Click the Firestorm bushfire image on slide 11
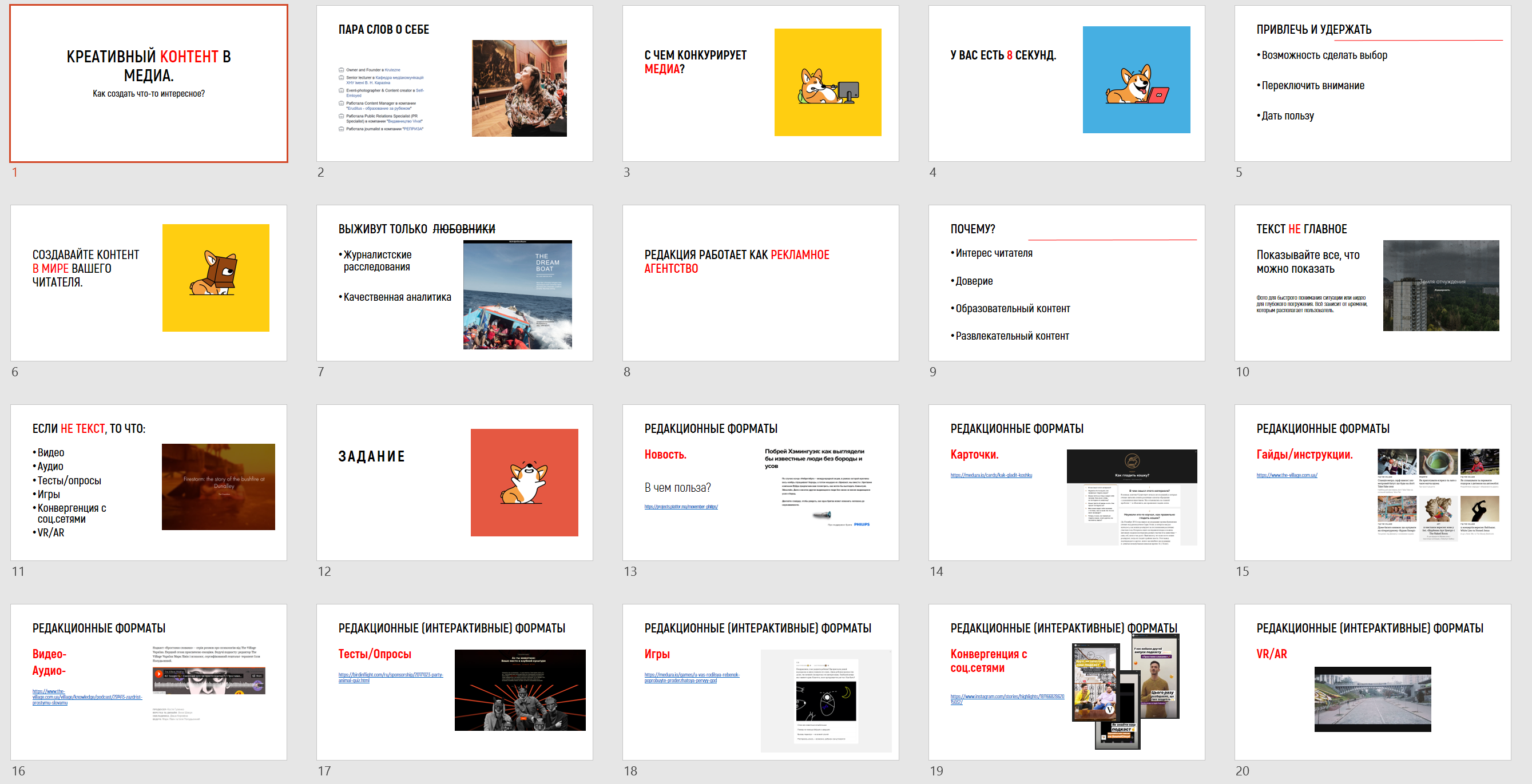Image resolution: width=1532 pixels, height=784 pixels. 219,487
